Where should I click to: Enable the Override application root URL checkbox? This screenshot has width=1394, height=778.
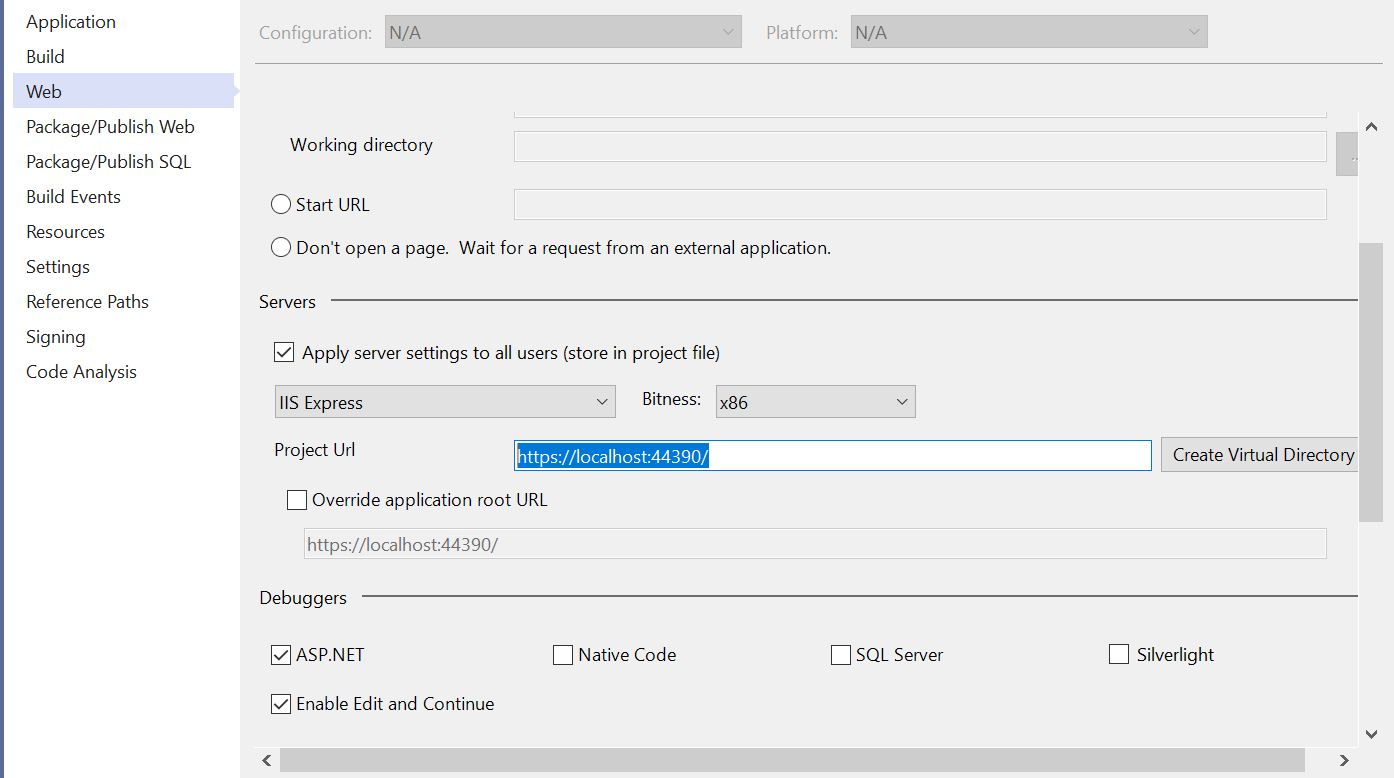click(297, 500)
